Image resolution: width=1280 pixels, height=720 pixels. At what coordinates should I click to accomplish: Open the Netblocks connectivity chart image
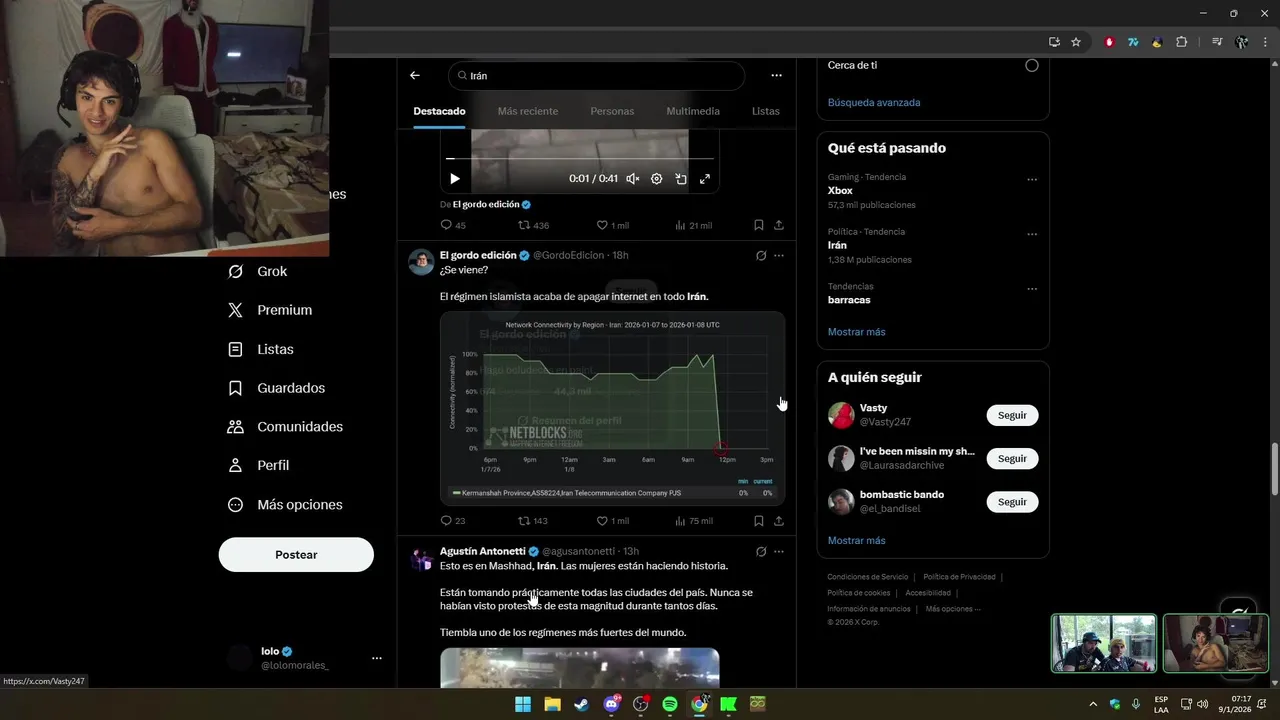coord(612,408)
